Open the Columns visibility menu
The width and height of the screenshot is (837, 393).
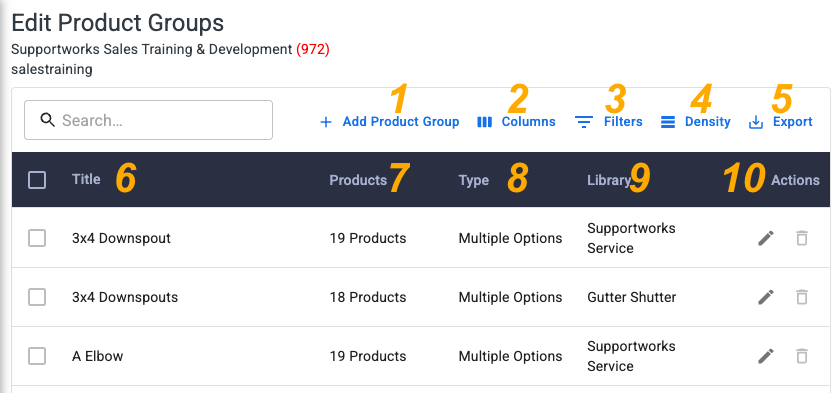point(516,122)
